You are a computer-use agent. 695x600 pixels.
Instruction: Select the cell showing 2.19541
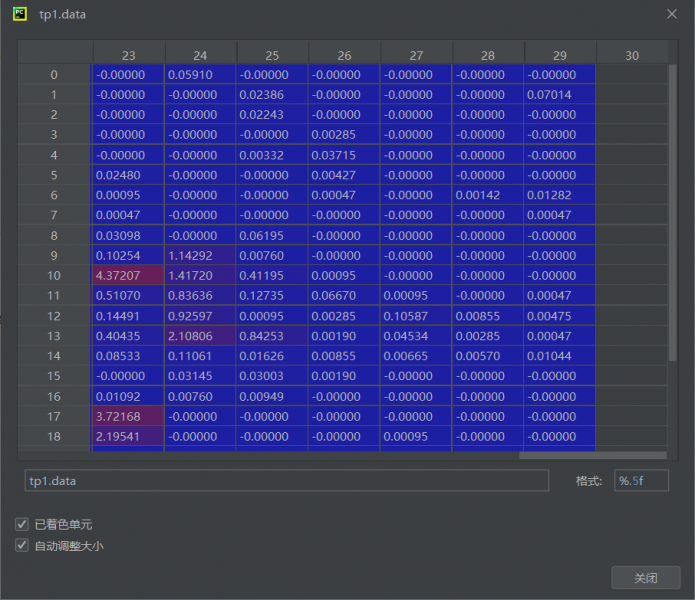click(x=128, y=437)
